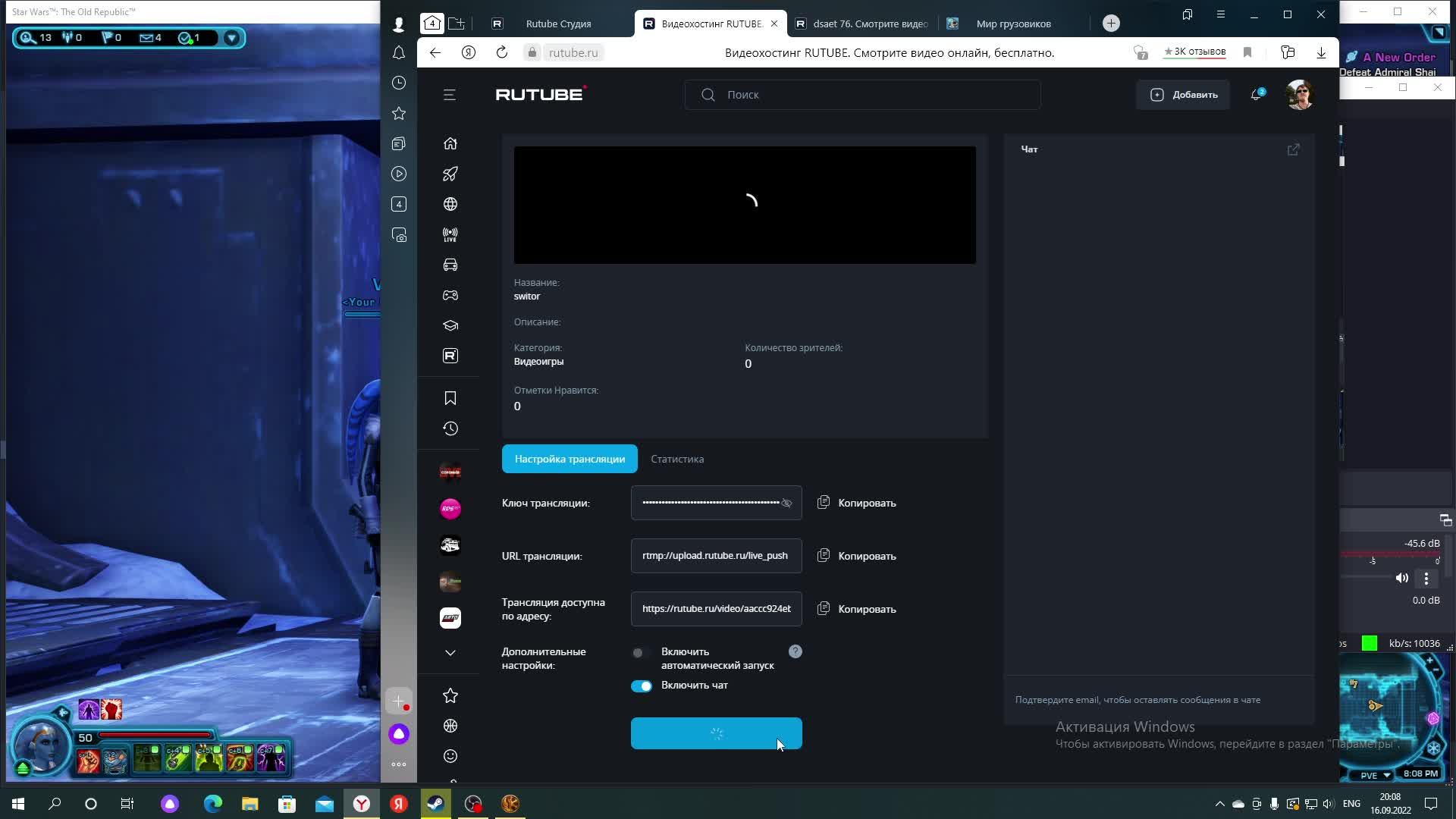Click the notifications bell in Rutube header
The width and height of the screenshot is (1456, 819).
(x=1256, y=95)
